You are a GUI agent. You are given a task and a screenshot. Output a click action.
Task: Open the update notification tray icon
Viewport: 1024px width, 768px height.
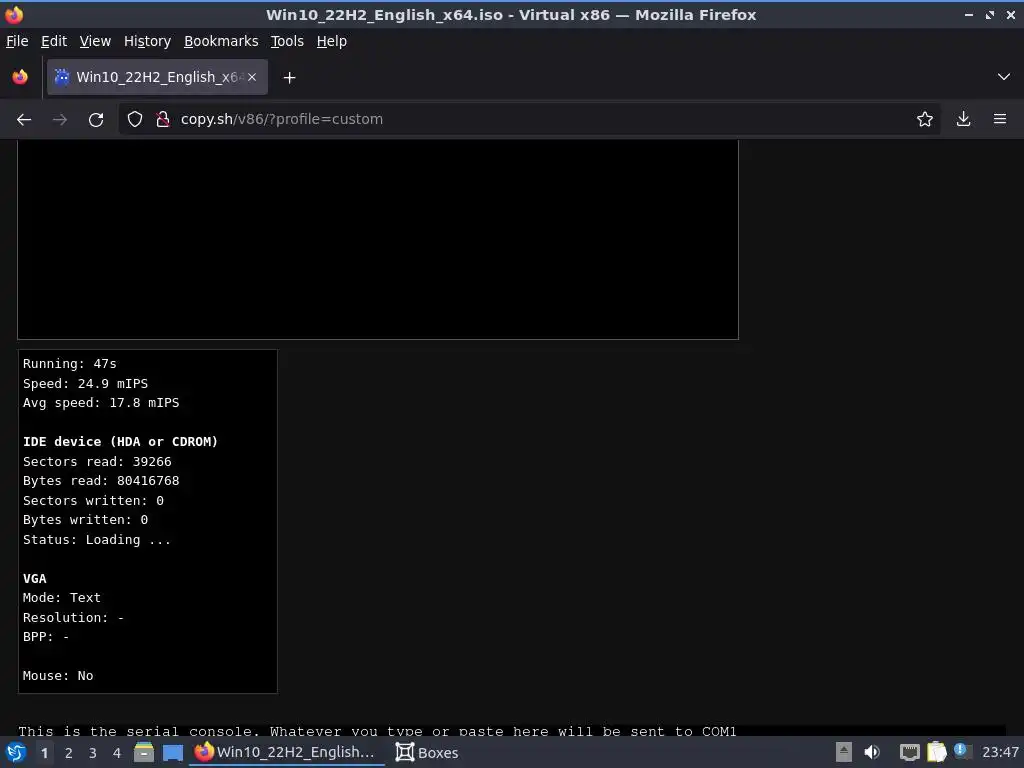point(962,751)
